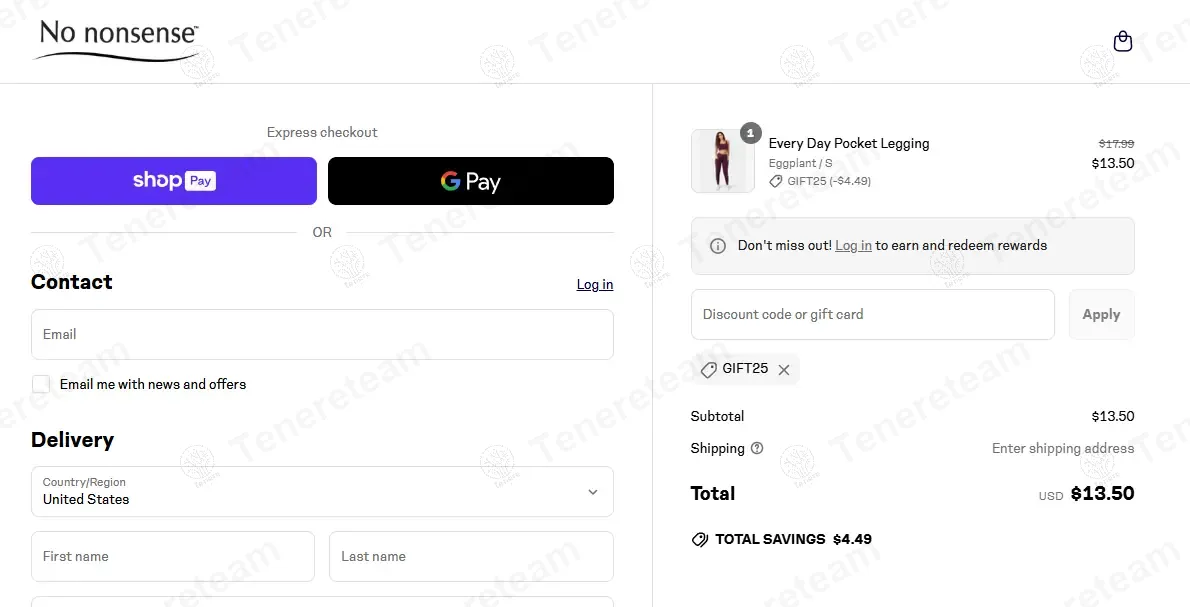Click the Every Day Pocket Legging thumbnail
Viewport: 1190px width, 607px height.
tap(722, 161)
